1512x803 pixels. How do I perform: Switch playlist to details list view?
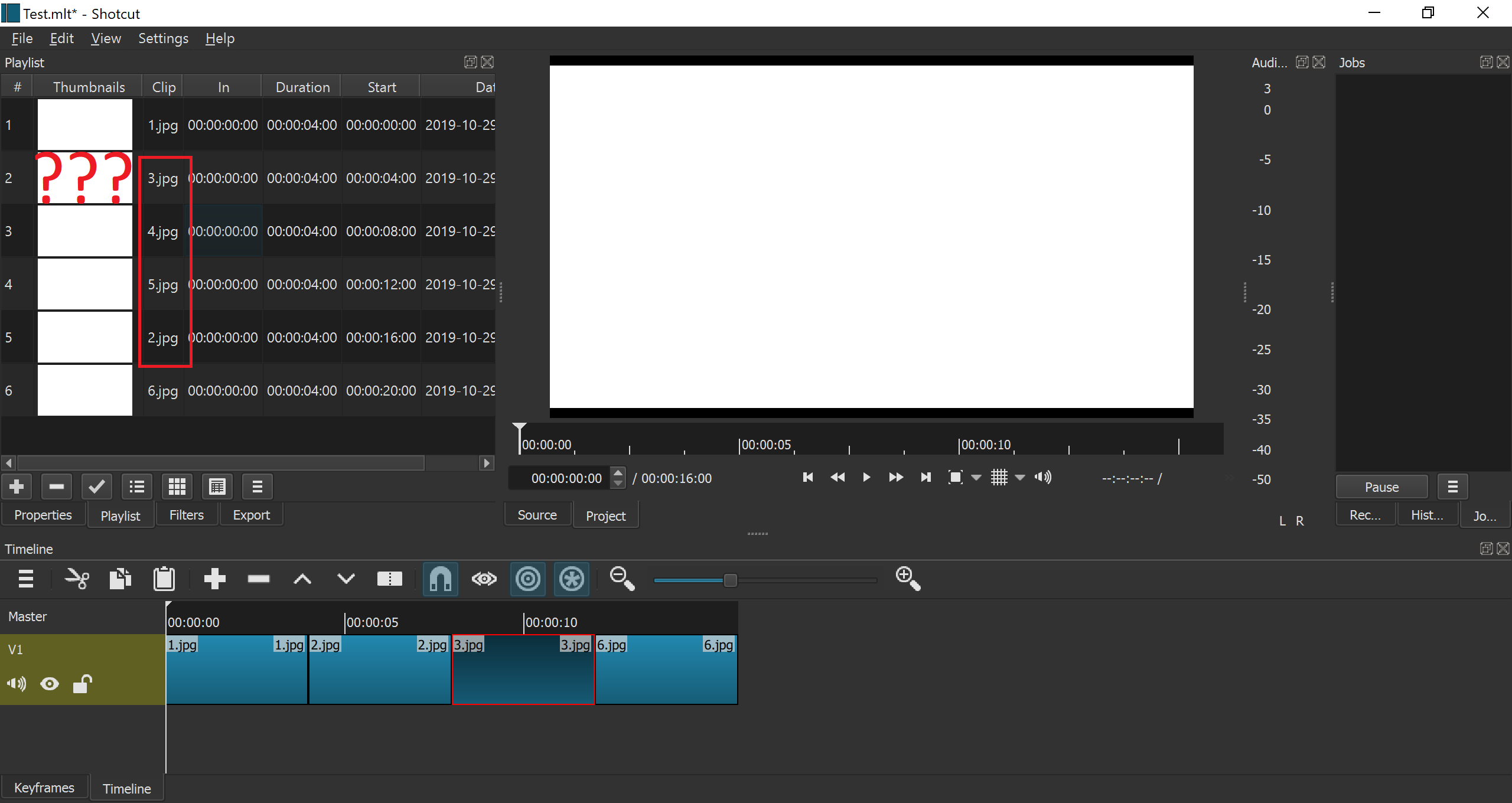[x=137, y=487]
